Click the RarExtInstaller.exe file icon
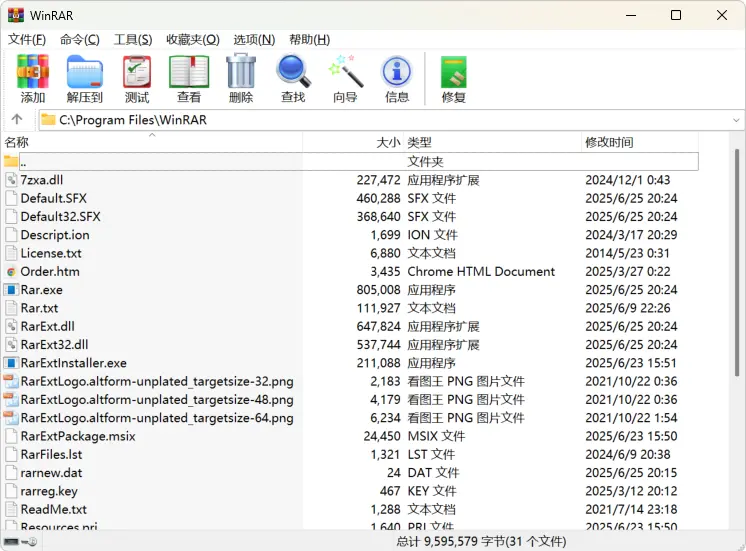746x551 pixels. point(11,363)
